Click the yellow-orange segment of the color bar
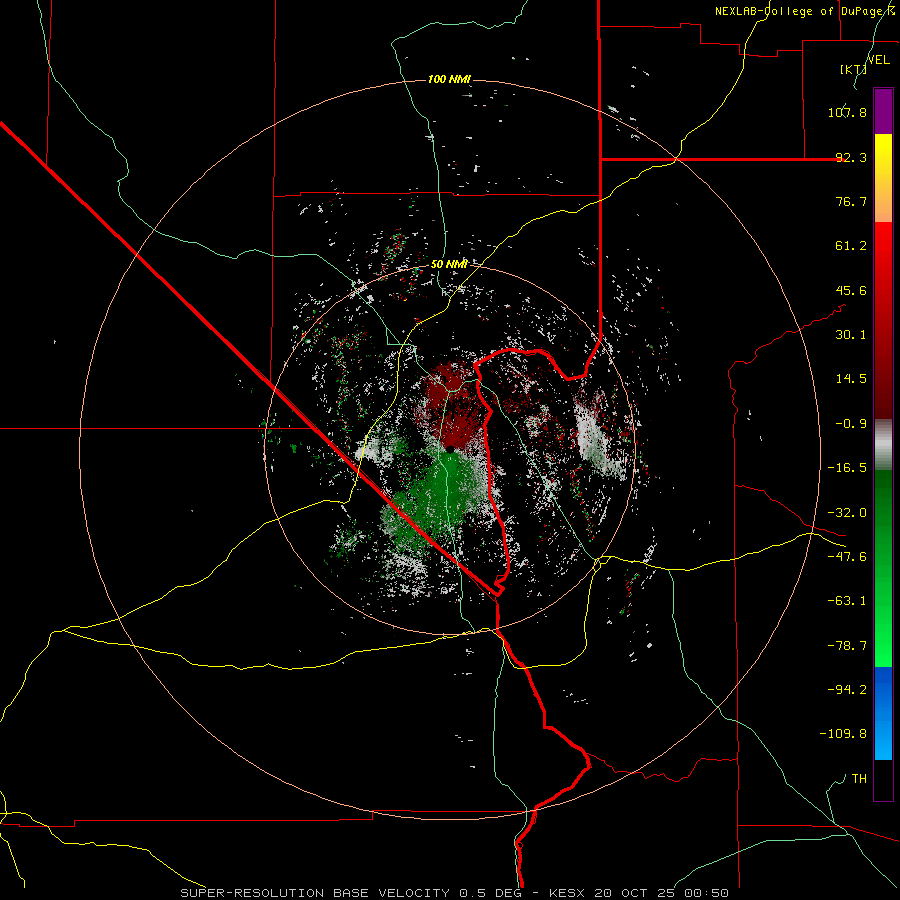Image resolution: width=900 pixels, height=900 pixels. tap(883, 178)
